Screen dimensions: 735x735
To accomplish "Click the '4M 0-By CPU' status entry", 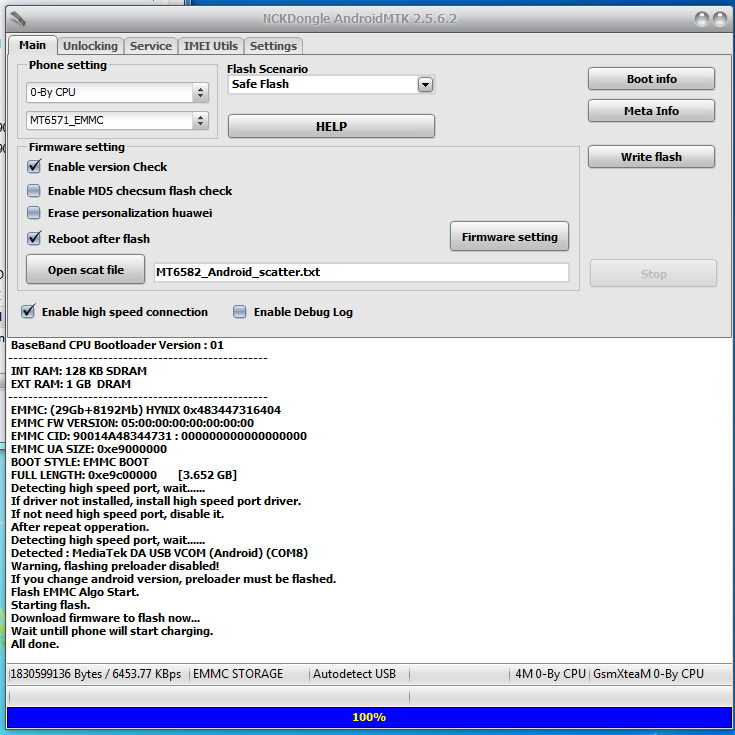I will (550, 674).
